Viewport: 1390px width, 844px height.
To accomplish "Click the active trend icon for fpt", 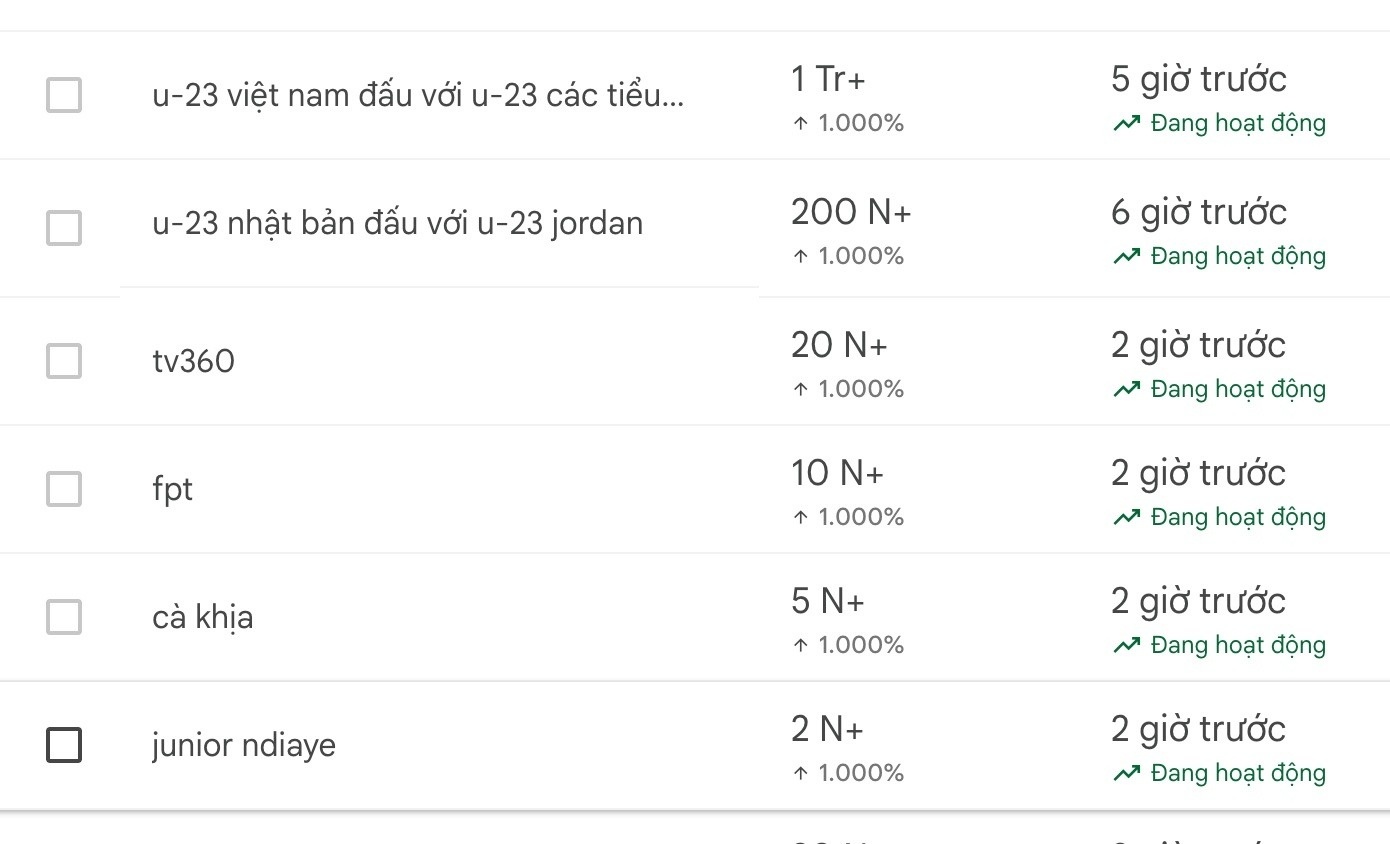I will 1126,517.
